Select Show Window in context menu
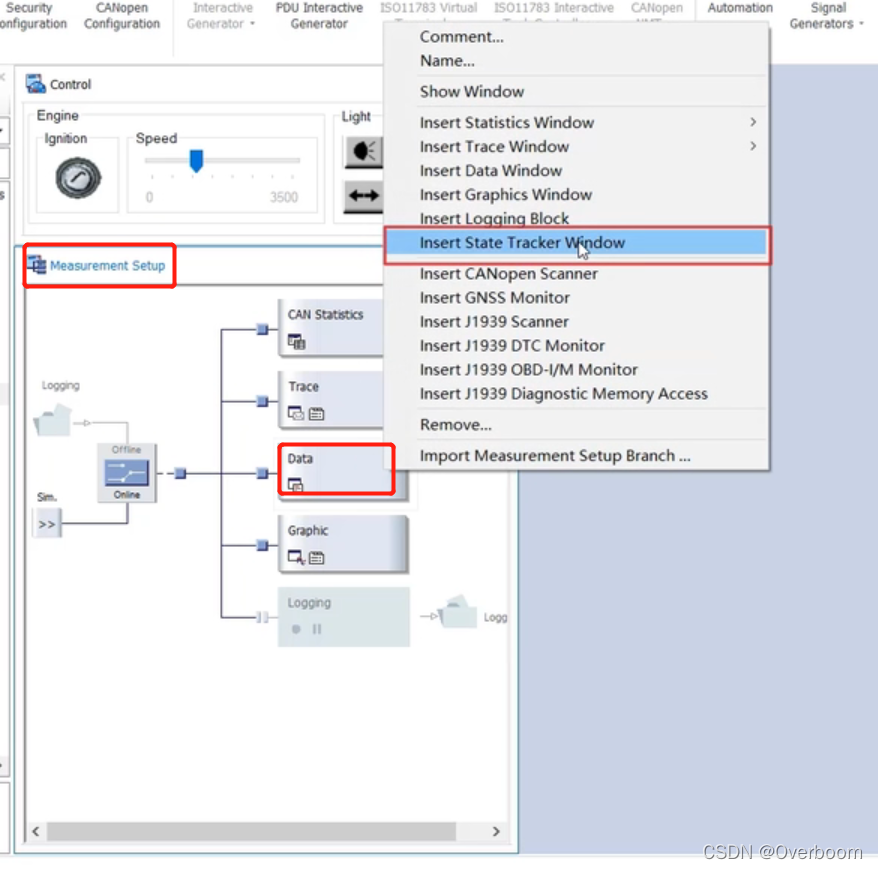Viewport: 878px width, 869px height. [x=577, y=91]
